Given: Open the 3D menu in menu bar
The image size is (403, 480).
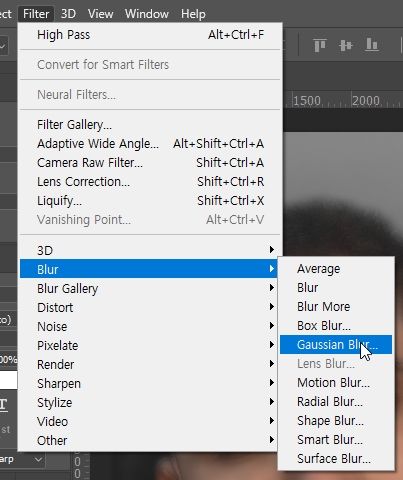Looking at the screenshot, I should 68,14.
